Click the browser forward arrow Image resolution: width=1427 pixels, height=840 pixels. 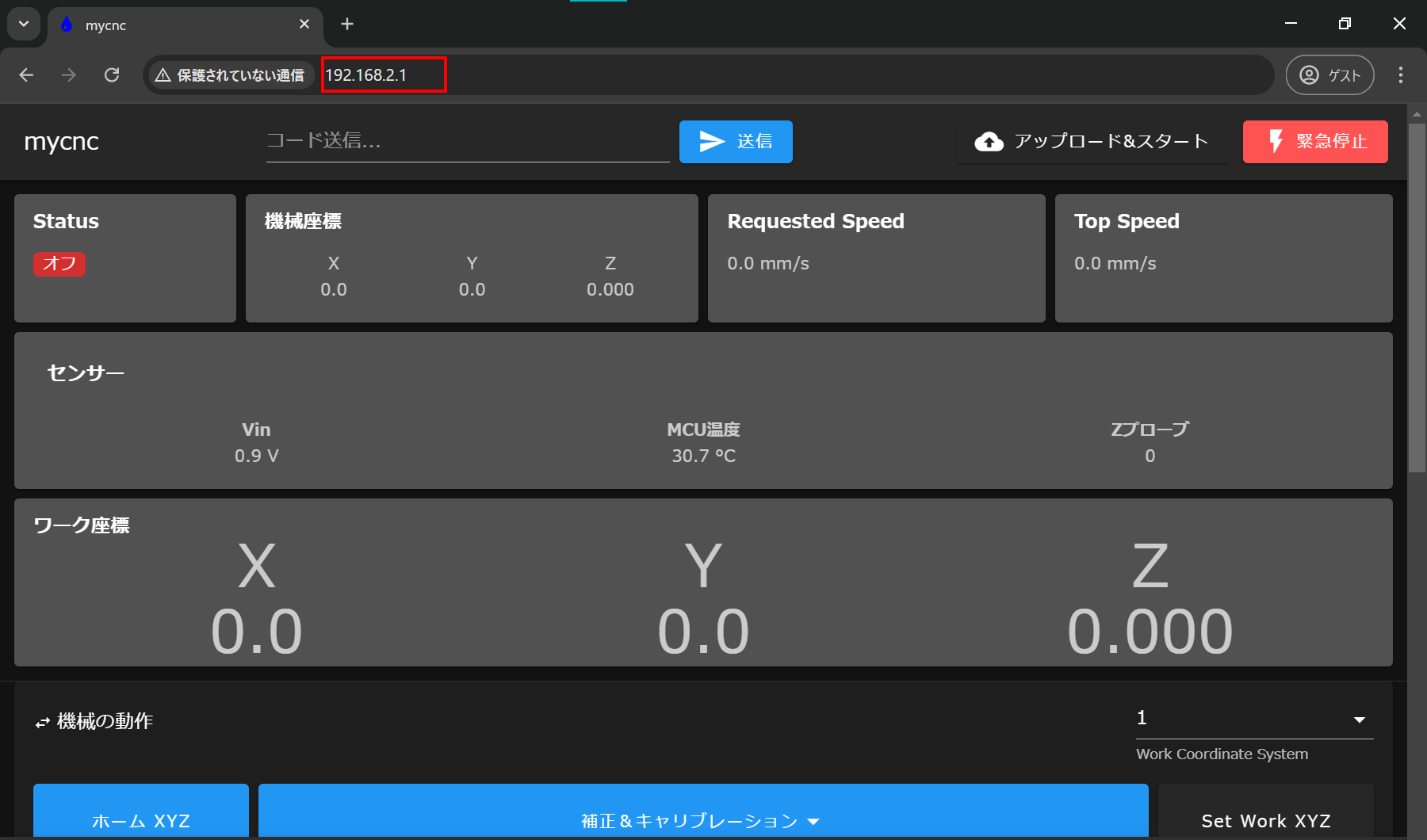pyautogui.click(x=69, y=74)
